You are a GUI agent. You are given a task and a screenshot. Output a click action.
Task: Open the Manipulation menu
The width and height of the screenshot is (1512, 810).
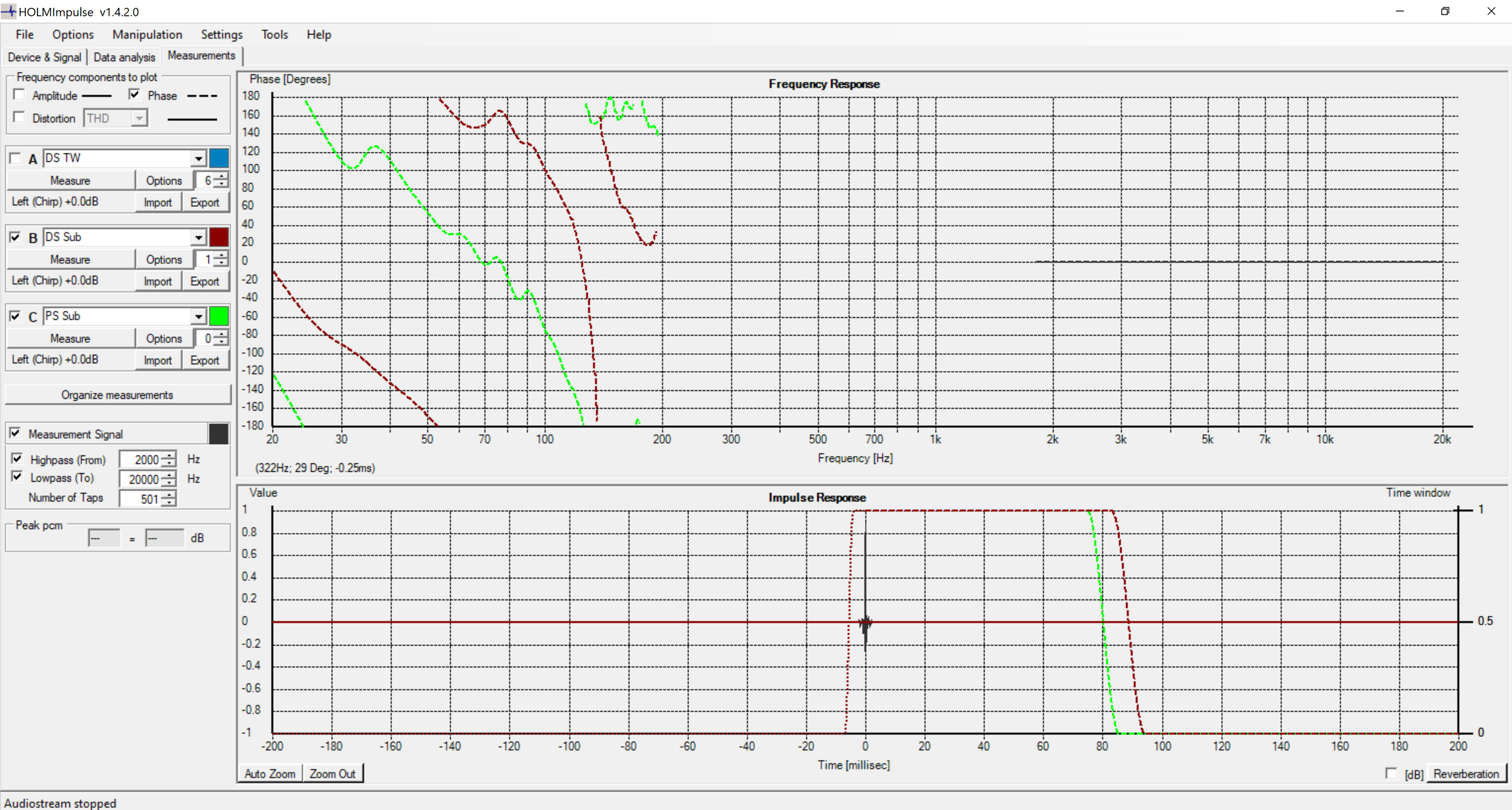[147, 34]
